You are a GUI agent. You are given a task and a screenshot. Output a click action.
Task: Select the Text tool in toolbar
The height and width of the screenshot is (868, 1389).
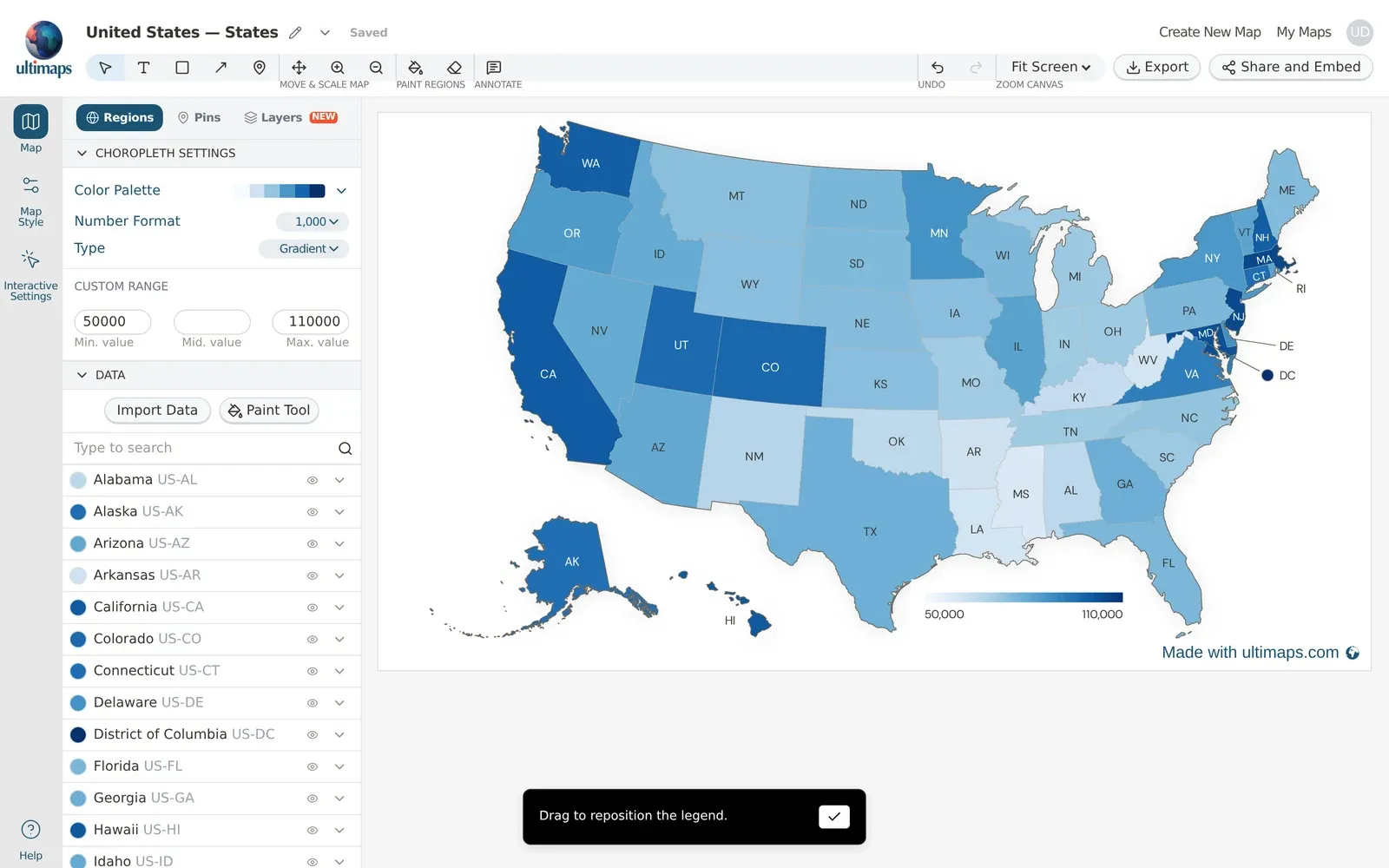click(144, 68)
